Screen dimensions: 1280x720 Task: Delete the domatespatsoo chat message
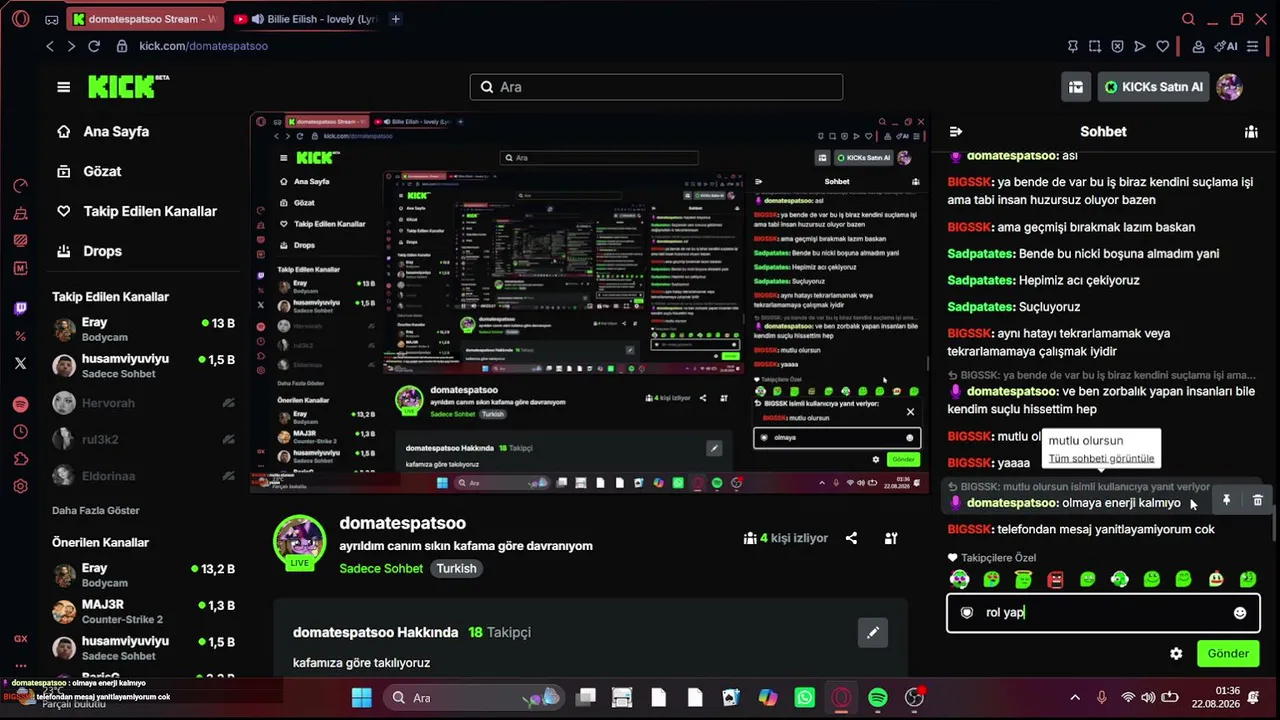click(x=1258, y=500)
